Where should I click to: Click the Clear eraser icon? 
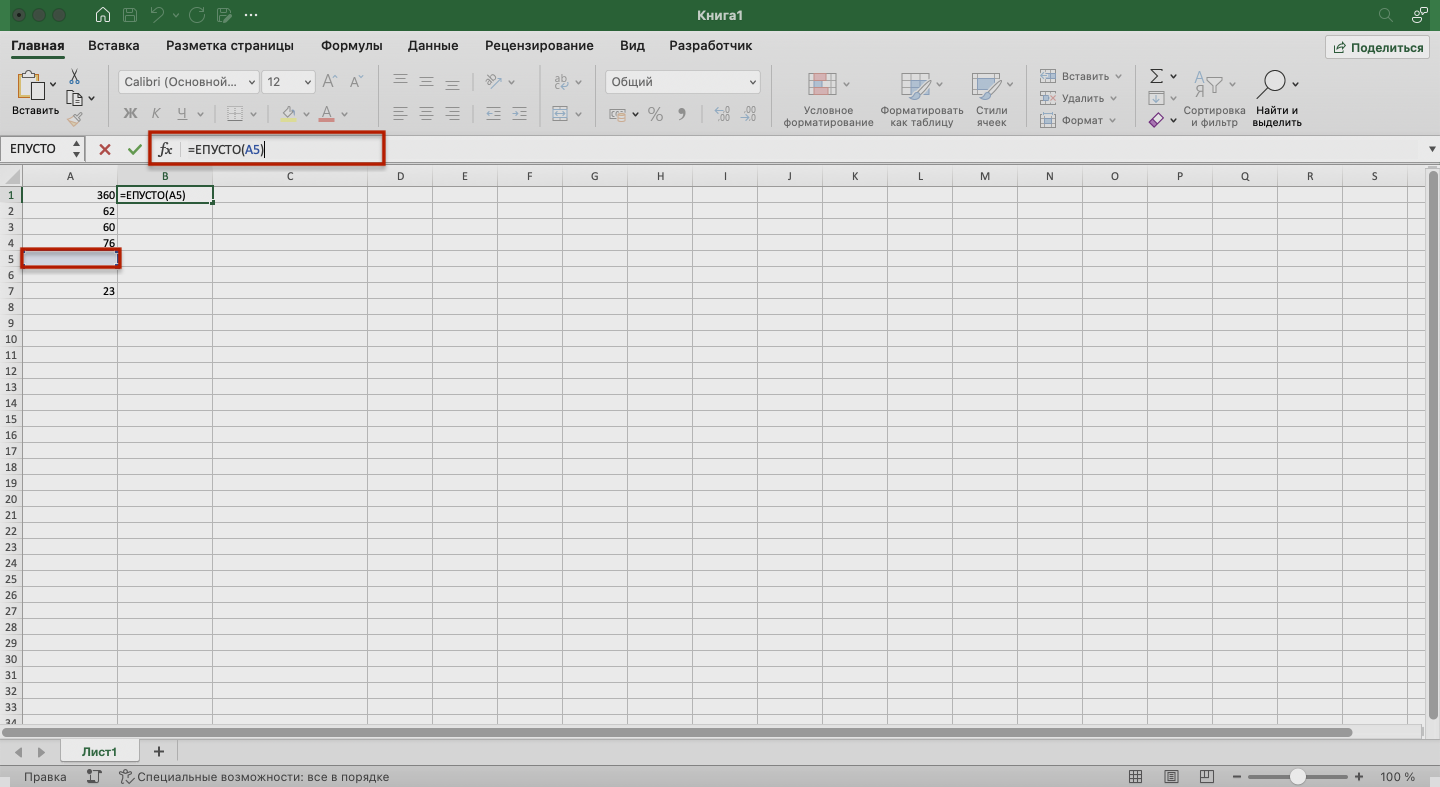pyautogui.click(x=1157, y=120)
